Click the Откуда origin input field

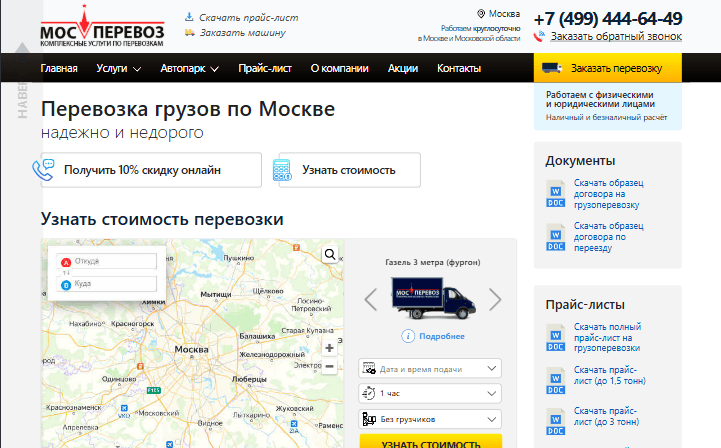[114, 262]
